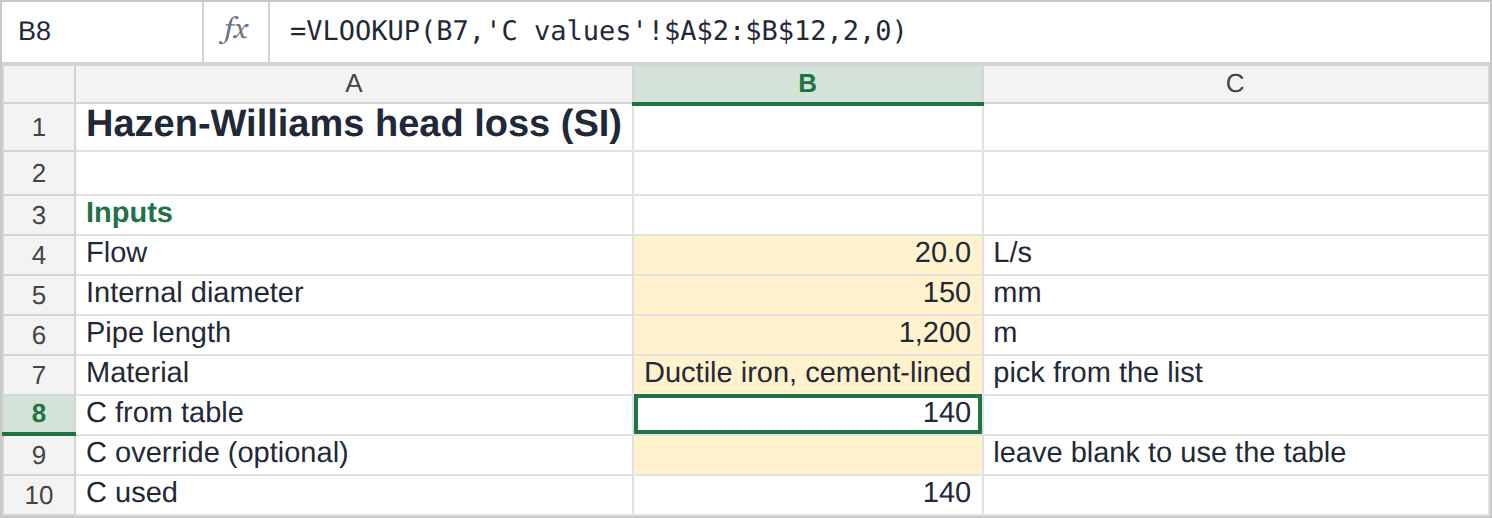
Task: Select column C header
Action: pyautogui.click(x=1235, y=84)
